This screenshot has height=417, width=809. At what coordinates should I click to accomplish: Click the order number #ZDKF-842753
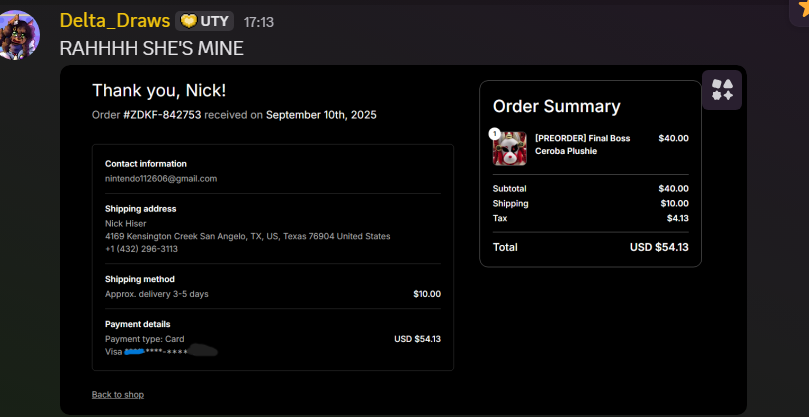click(162, 115)
